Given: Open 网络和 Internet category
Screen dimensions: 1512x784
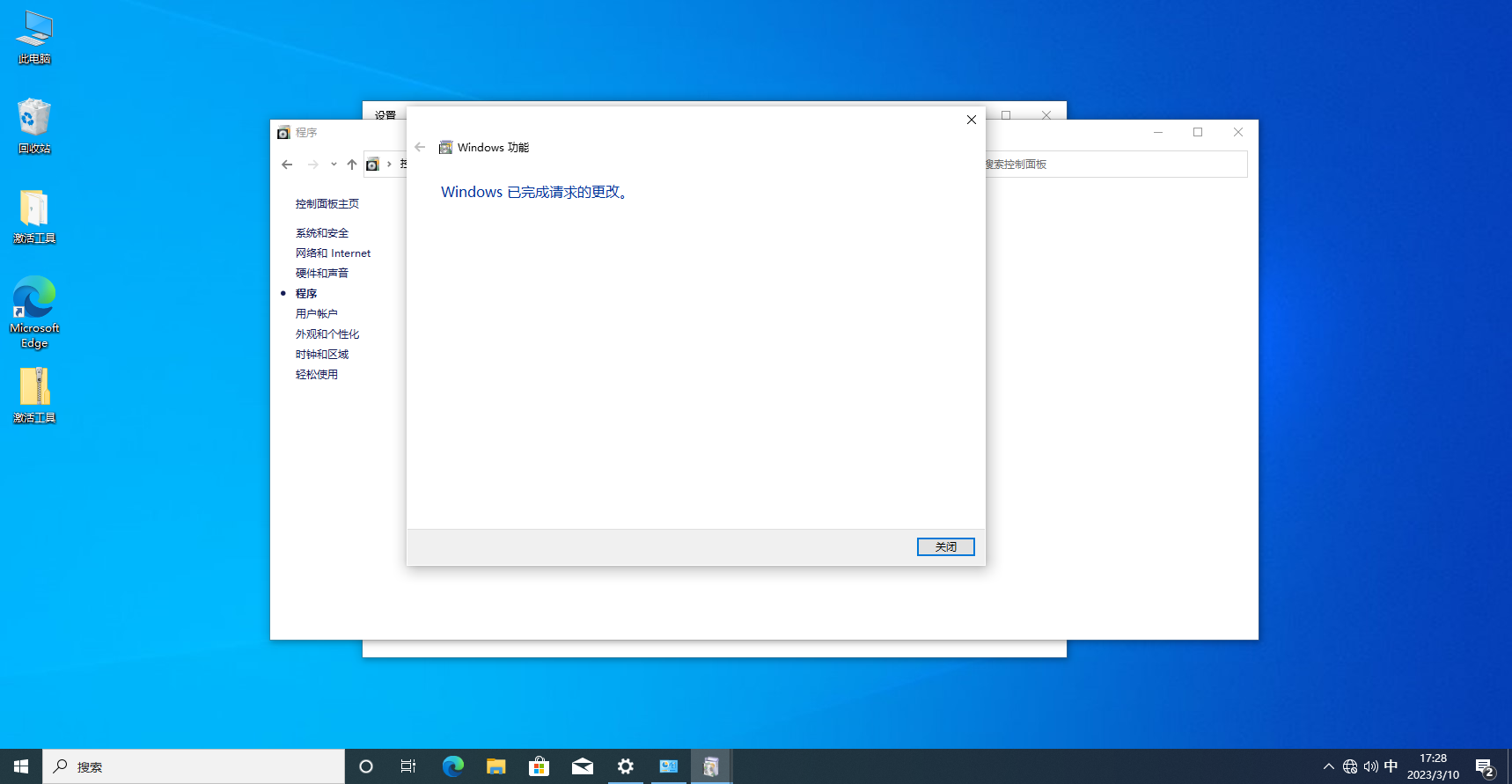Looking at the screenshot, I should point(333,253).
